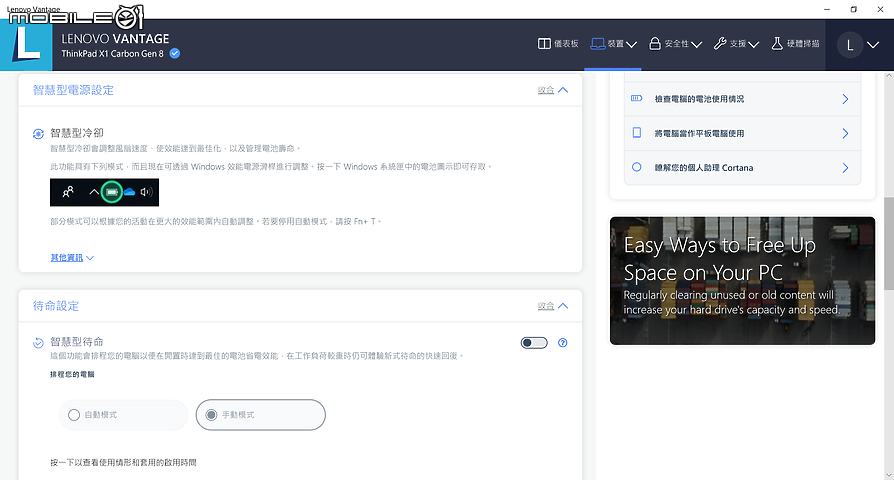The width and height of the screenshot is (894, 480).
Task: Open the 安全性 security menu
Action: [x=675, y=44]
